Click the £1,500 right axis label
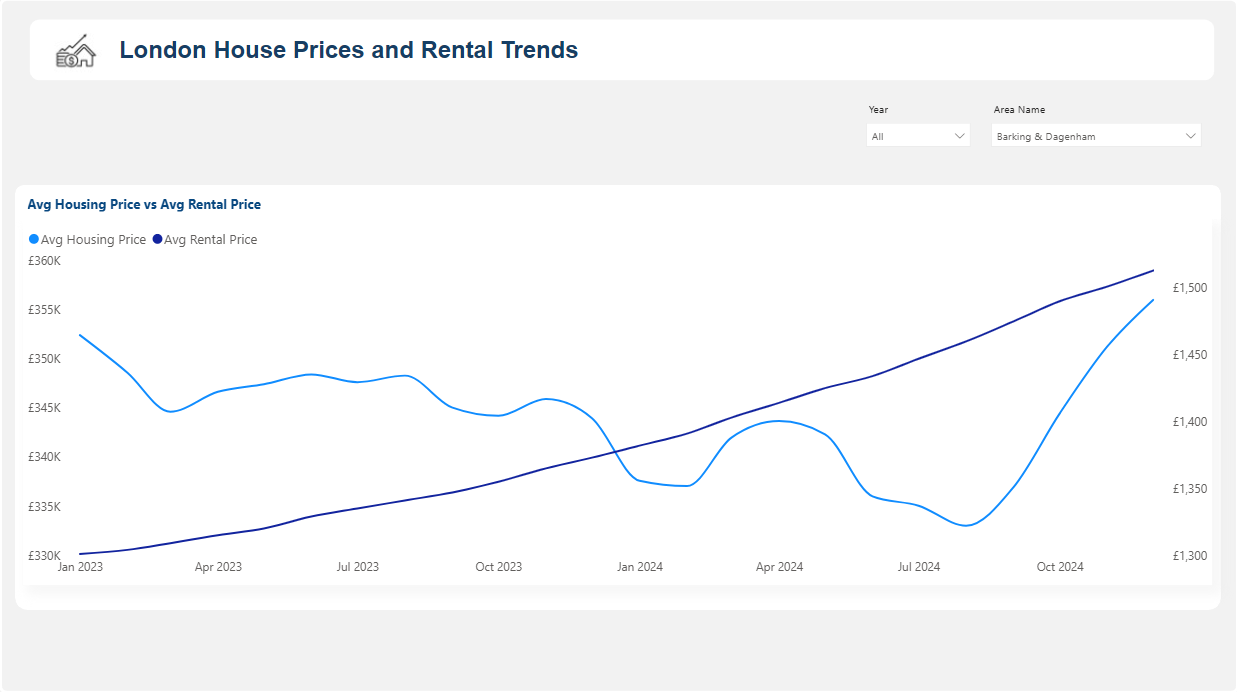1237x692 pixels. pos(1190,288)
